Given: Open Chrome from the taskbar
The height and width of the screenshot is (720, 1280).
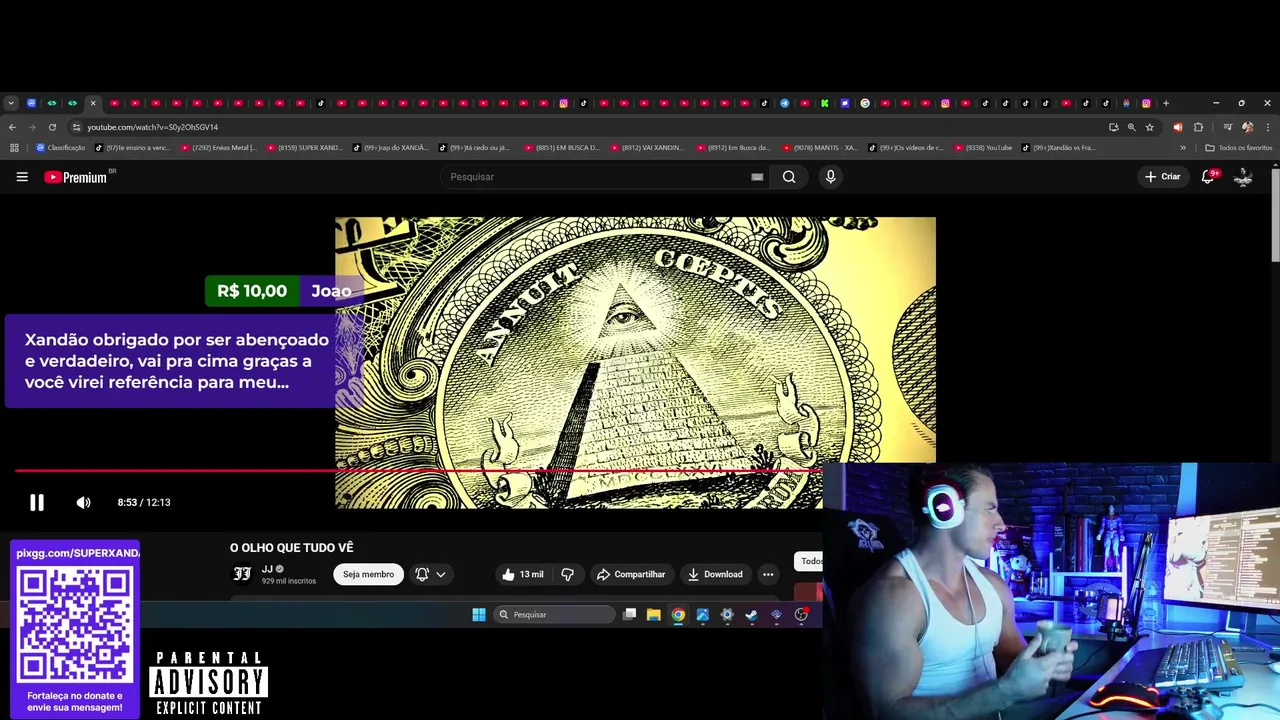Looking at the screenshot, I should pos(678,615).
